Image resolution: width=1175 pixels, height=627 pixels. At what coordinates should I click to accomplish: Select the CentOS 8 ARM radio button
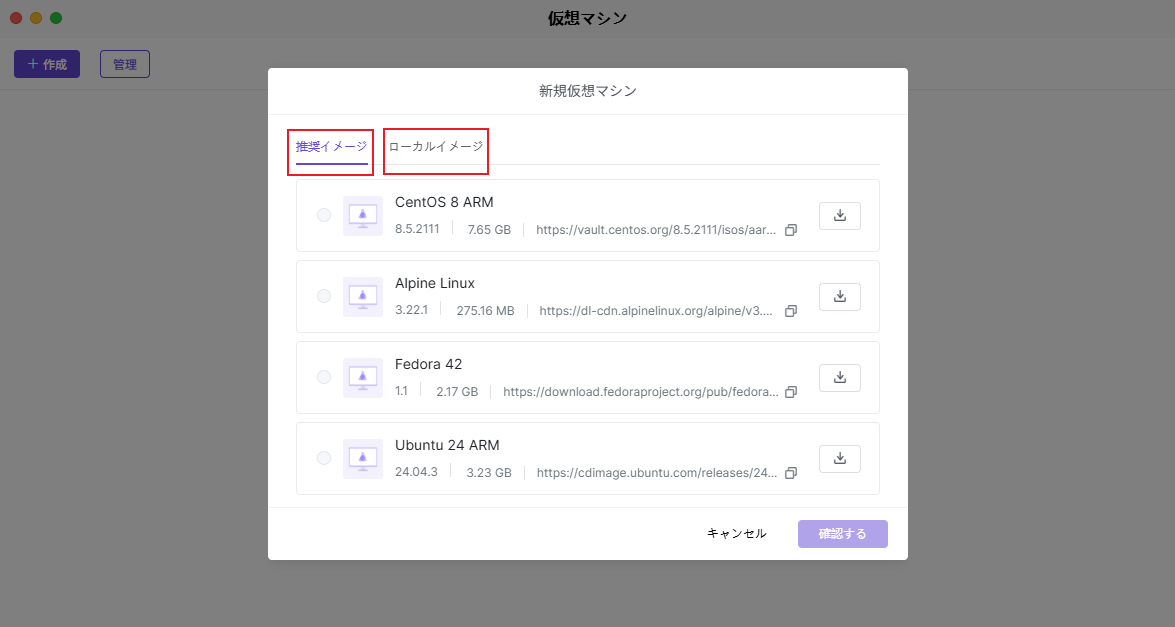(x=324, y=215)
